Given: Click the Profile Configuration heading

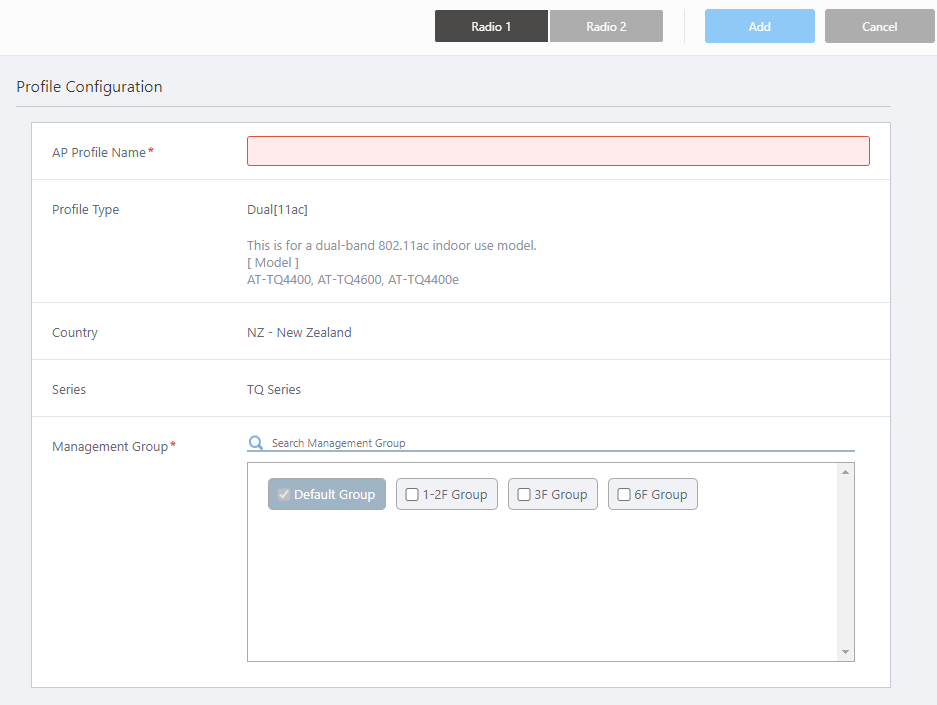Looking at the screenshot, I should 89,87.
